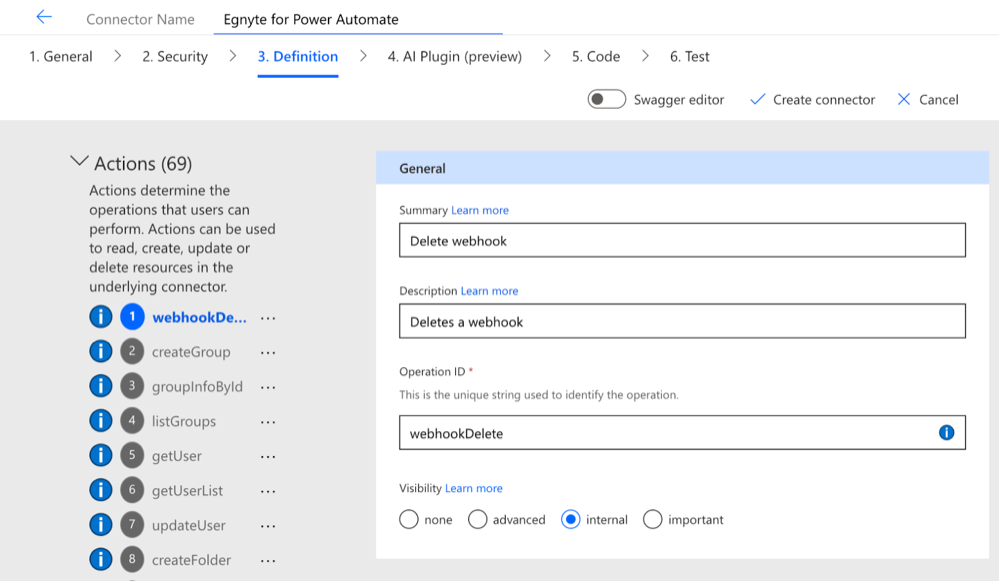Click chevron after 5. Code step

coord(645,56)
